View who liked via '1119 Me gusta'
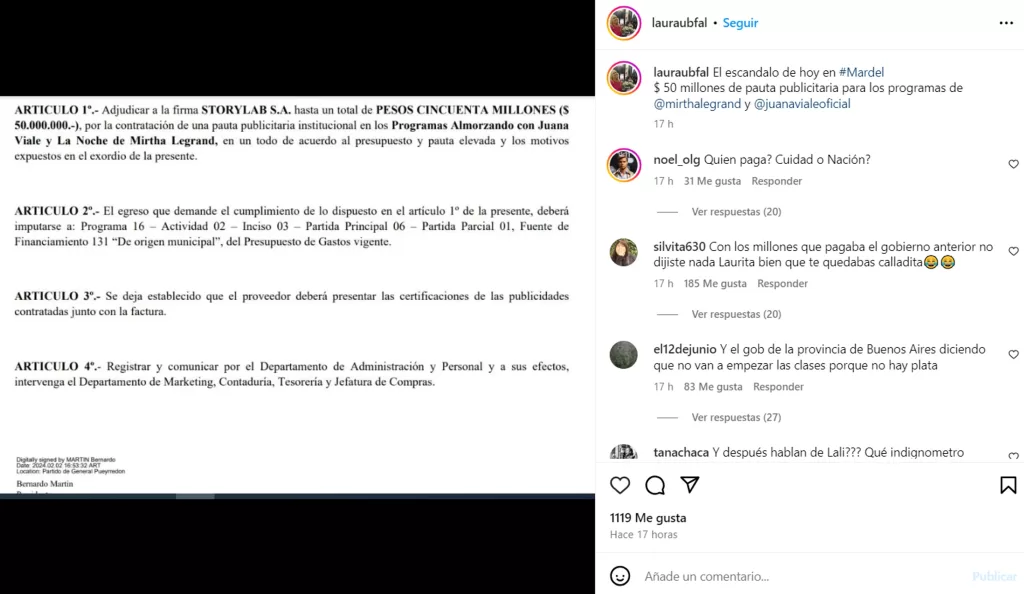The width and height of the screenshot is (1024, 594). (x=648, y=518)
